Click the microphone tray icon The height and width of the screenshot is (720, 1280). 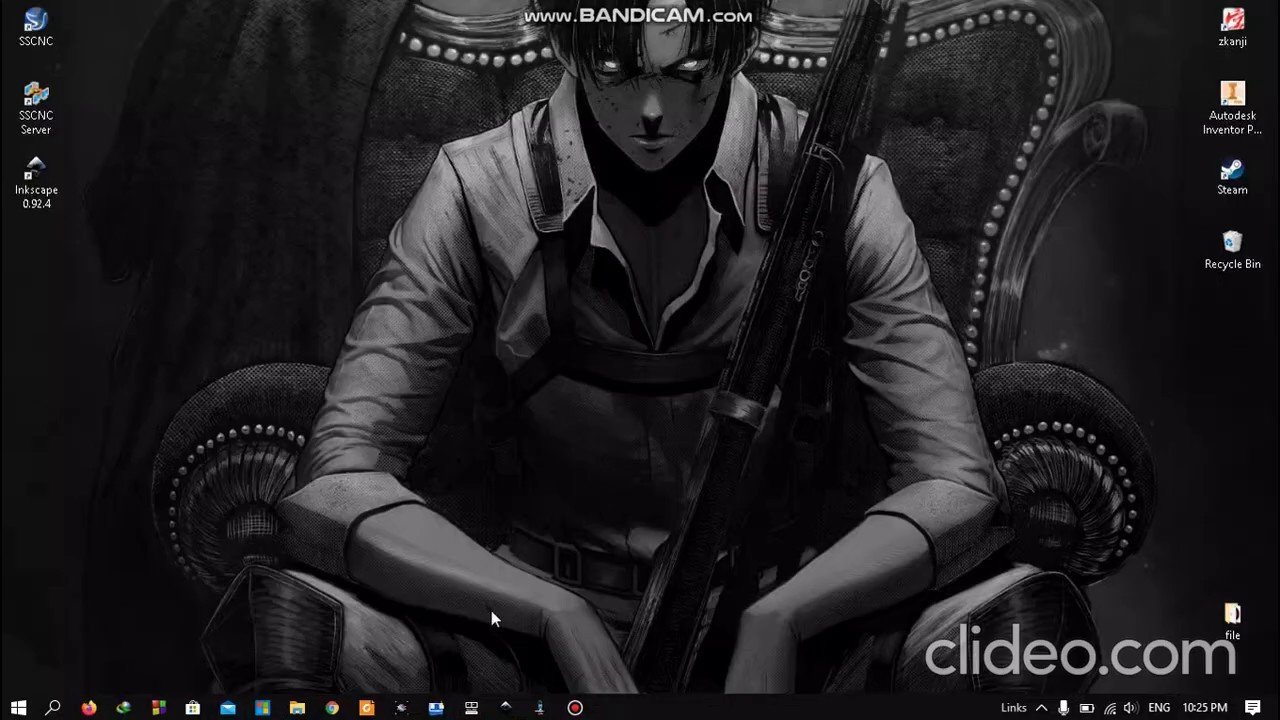[1063, 708]
